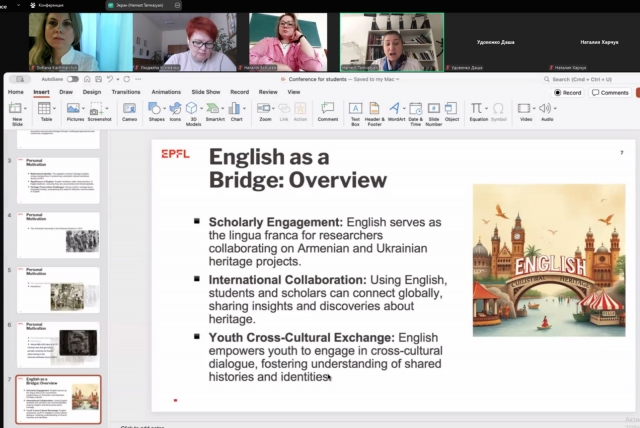Screen dimensions: 640x428
Task: Click the New Slide icon
Action: (x=17, y=109)
